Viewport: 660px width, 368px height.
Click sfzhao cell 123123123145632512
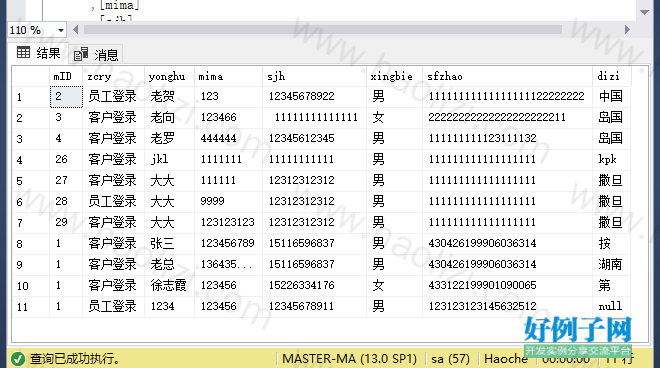[x=508, y=307]
